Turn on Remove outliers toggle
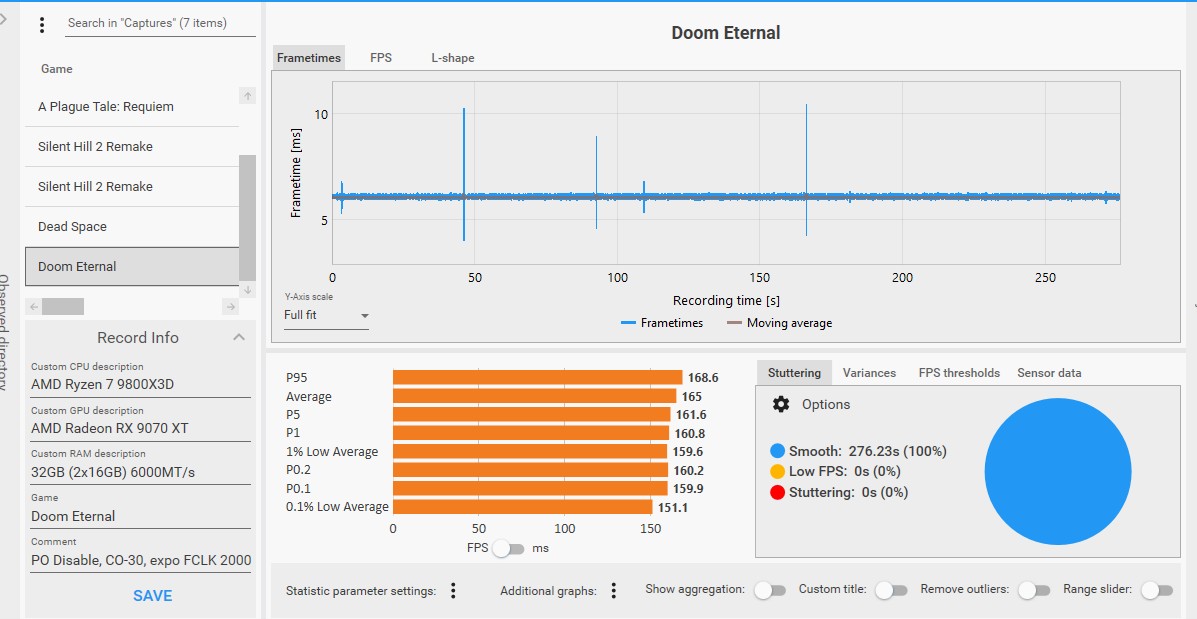Image resolution: width=1197 pixels, height=619 pixels. tap(1033, 590)
